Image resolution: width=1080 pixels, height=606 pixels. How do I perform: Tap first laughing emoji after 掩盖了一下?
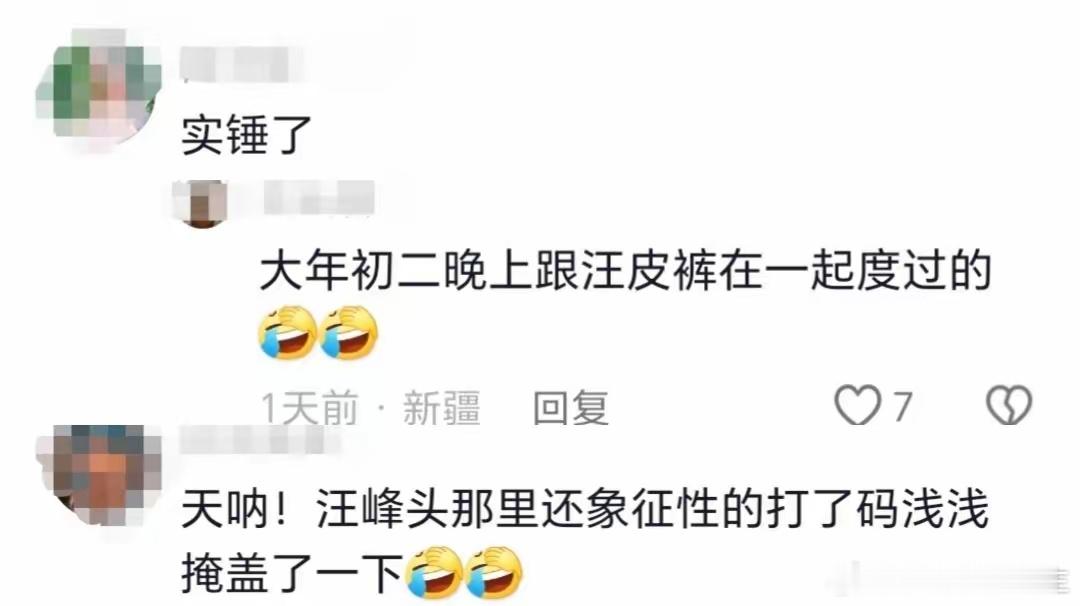434,573
